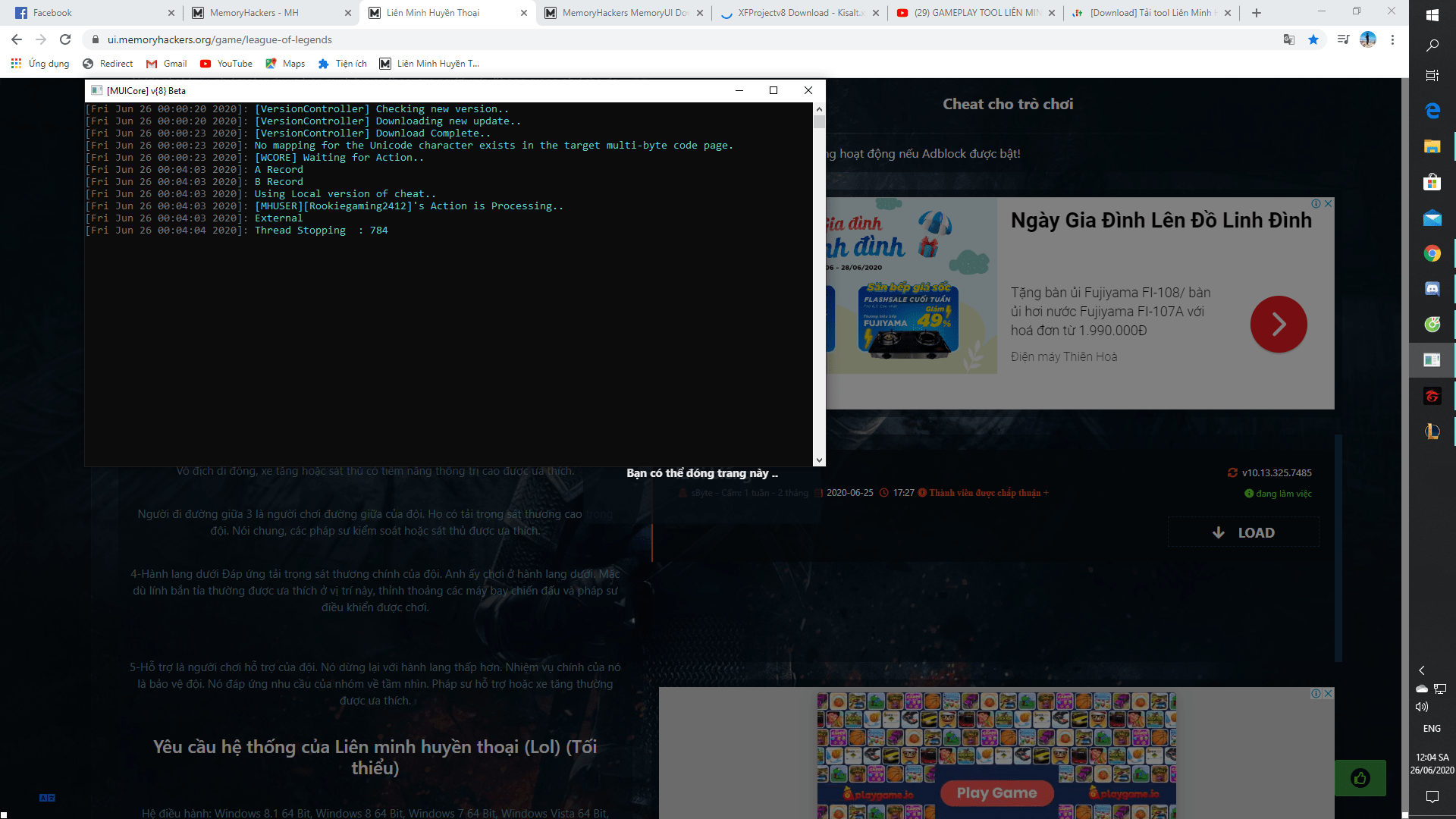Launch Microsoft Edge from taskbar
This screenshot has width=1456, height=819.
pyautogui.click(x=1432, y=111)
